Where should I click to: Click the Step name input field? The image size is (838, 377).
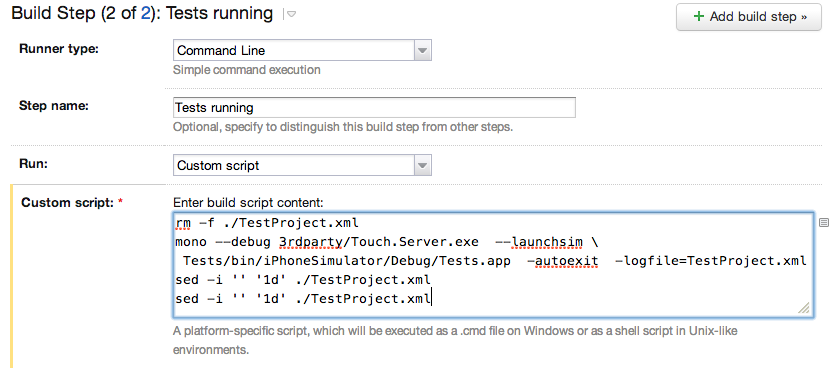pyautogui.click(x=374, y=107)
